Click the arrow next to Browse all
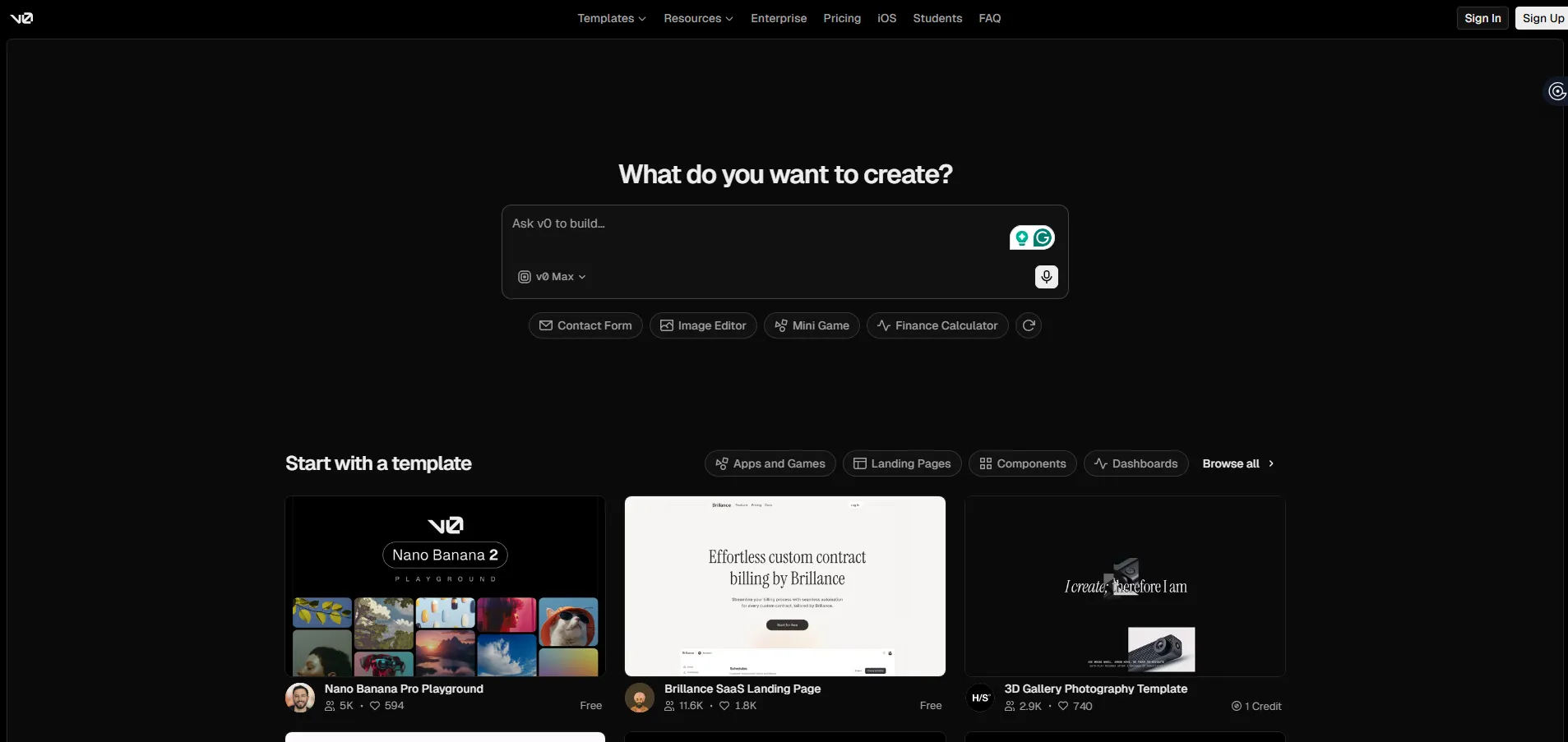Screen dimensions: 1568x742 pyautogui.click(x=1271, y=463)
